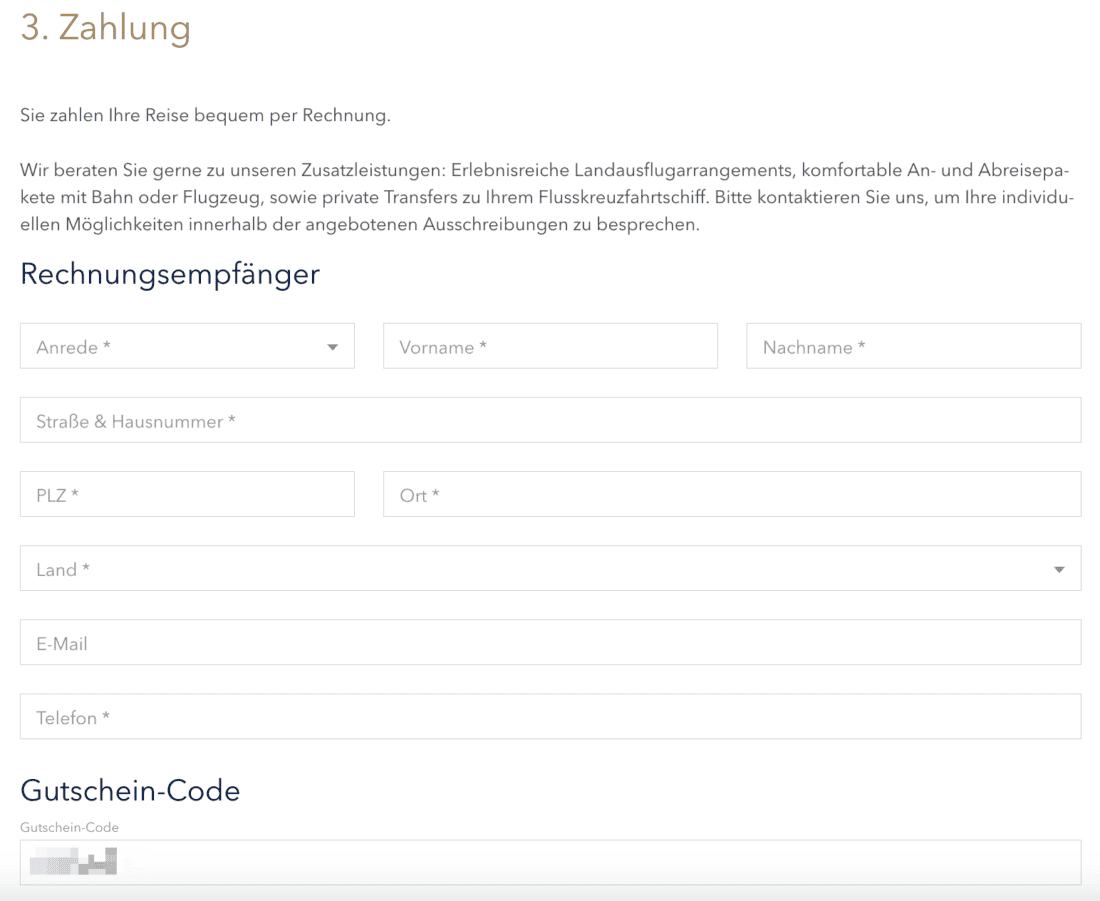Click the 'Sie zahlen Ihre Reise' text line
Image resolution: width=1100 pixels, height=901 pixels.
point(205,115)
